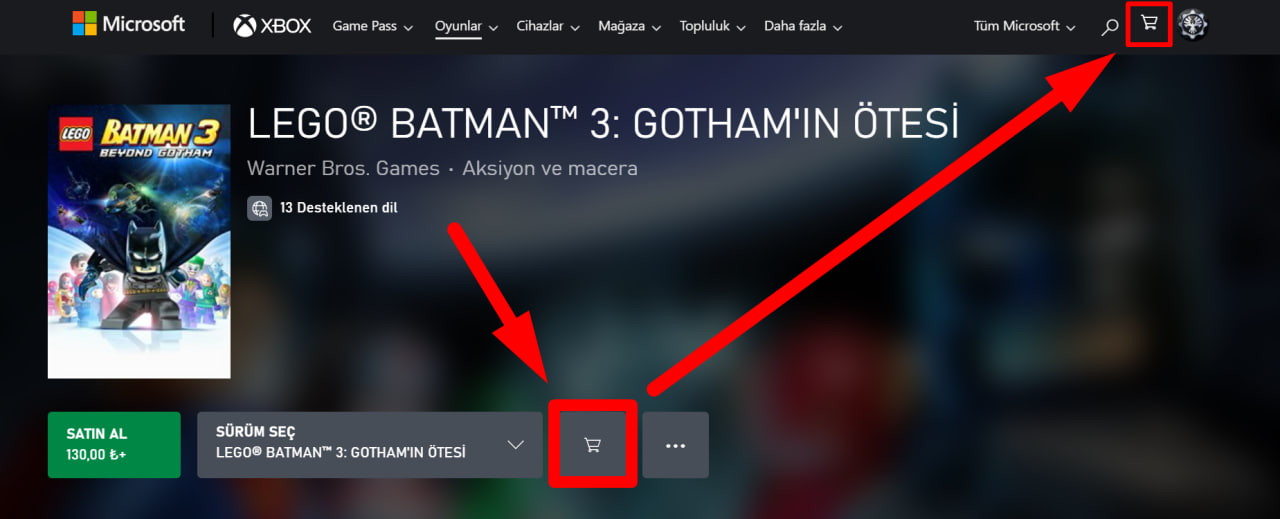This screenshot has height=519, width=1280.
Task: Click the supported languages globe icon
Action: (260, 208)
